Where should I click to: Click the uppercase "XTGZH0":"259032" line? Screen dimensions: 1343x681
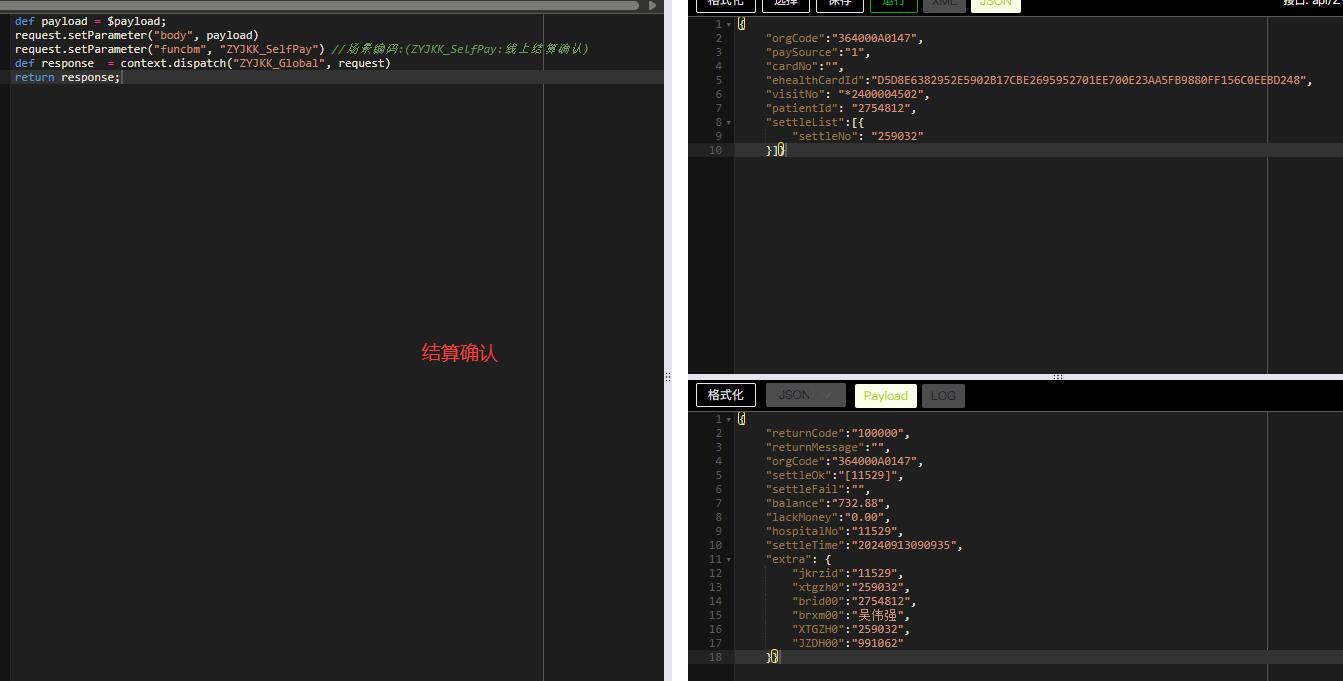click(851, 630)
